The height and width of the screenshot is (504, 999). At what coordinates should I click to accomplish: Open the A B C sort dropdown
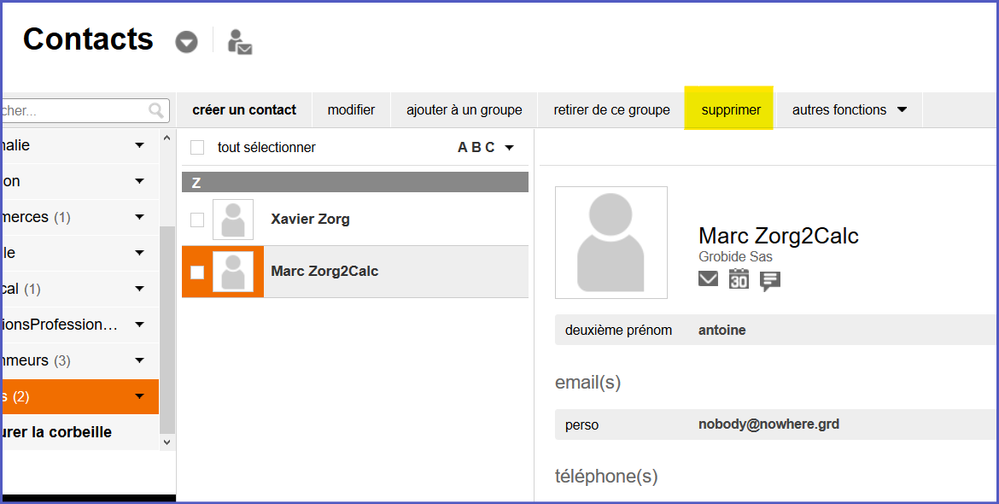tap(486, 148)
